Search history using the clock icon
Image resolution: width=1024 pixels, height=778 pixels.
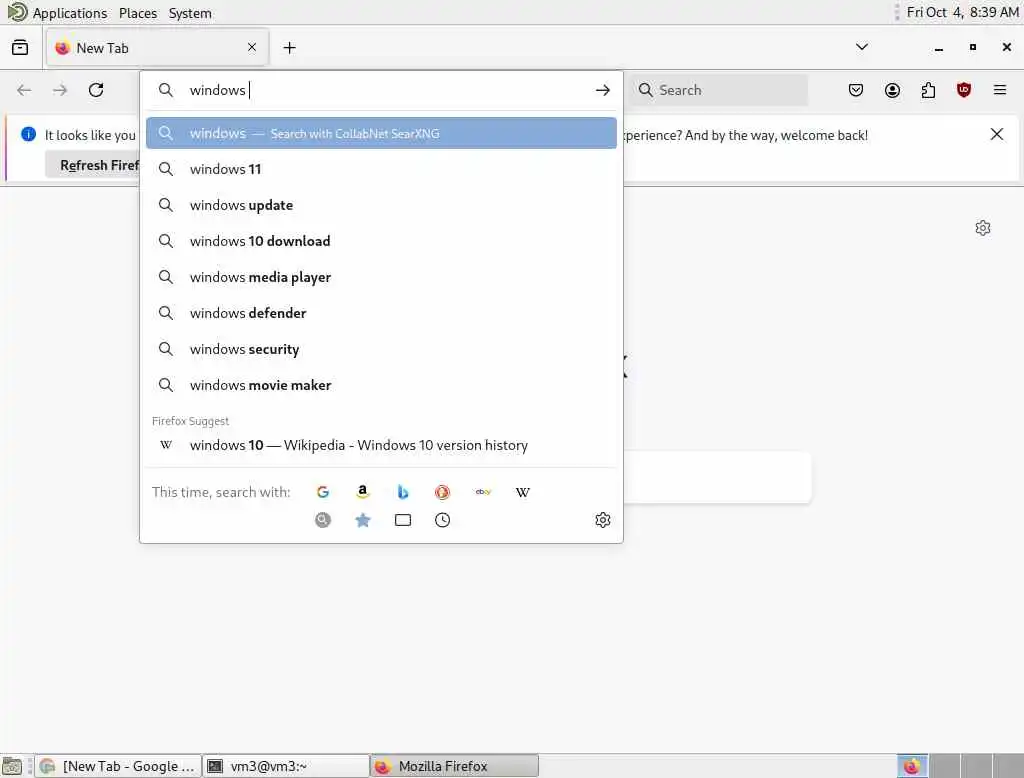(443, 520)
